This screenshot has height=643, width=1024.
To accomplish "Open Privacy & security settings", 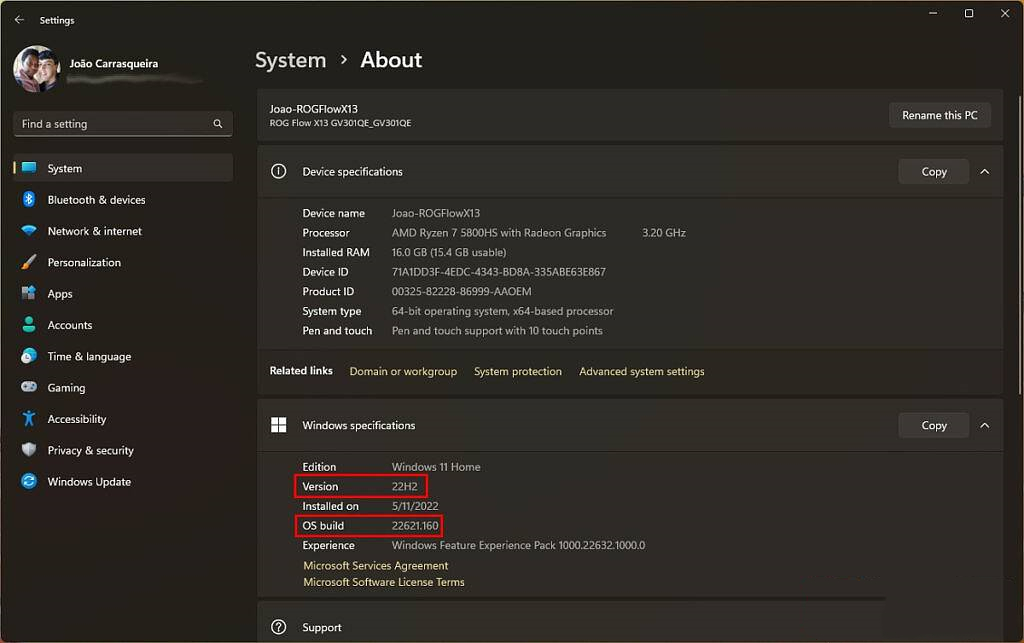I will click(x=91, y=450).
